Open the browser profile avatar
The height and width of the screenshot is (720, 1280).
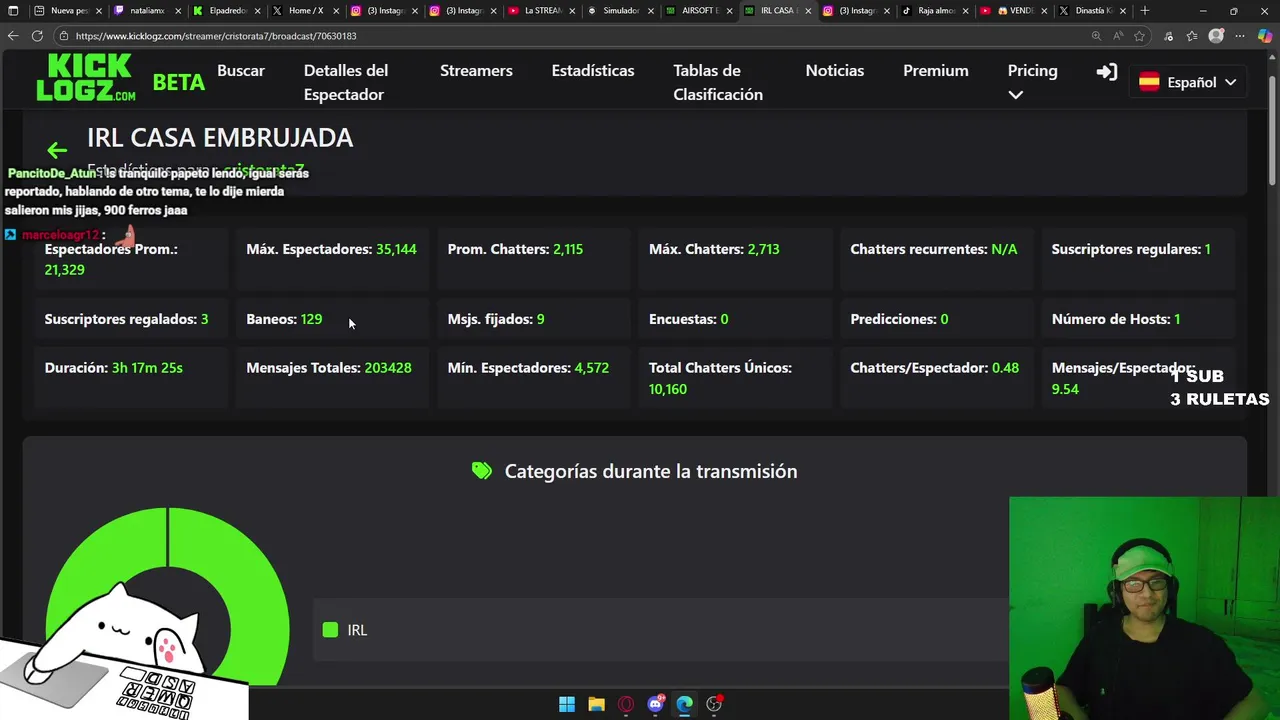click(x=1216, y=36)
